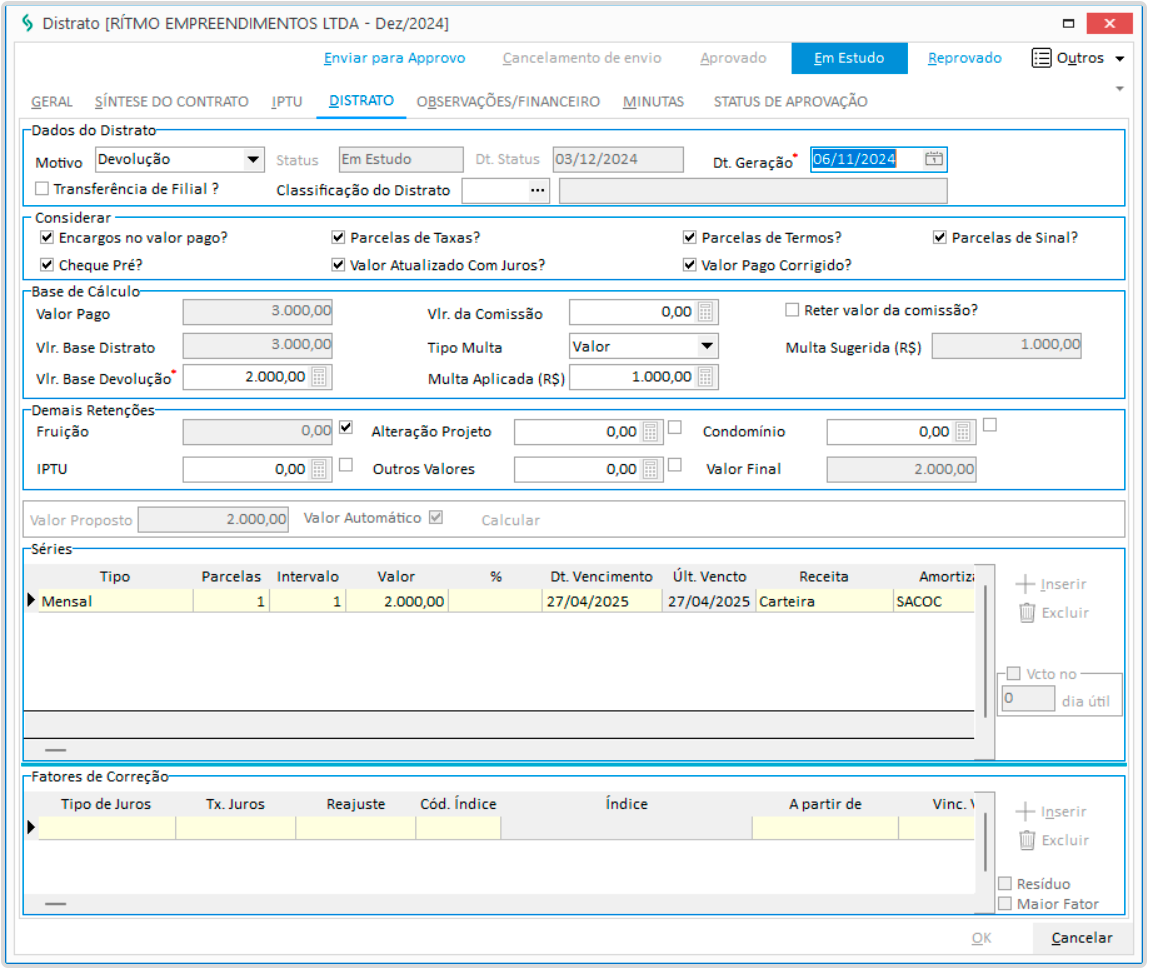Image resolution: width=1149 pixels, height=969 pixels.
Task: Open the Tipo Multa dropdown
Action: pyautogui.click(x=707, y=347)
